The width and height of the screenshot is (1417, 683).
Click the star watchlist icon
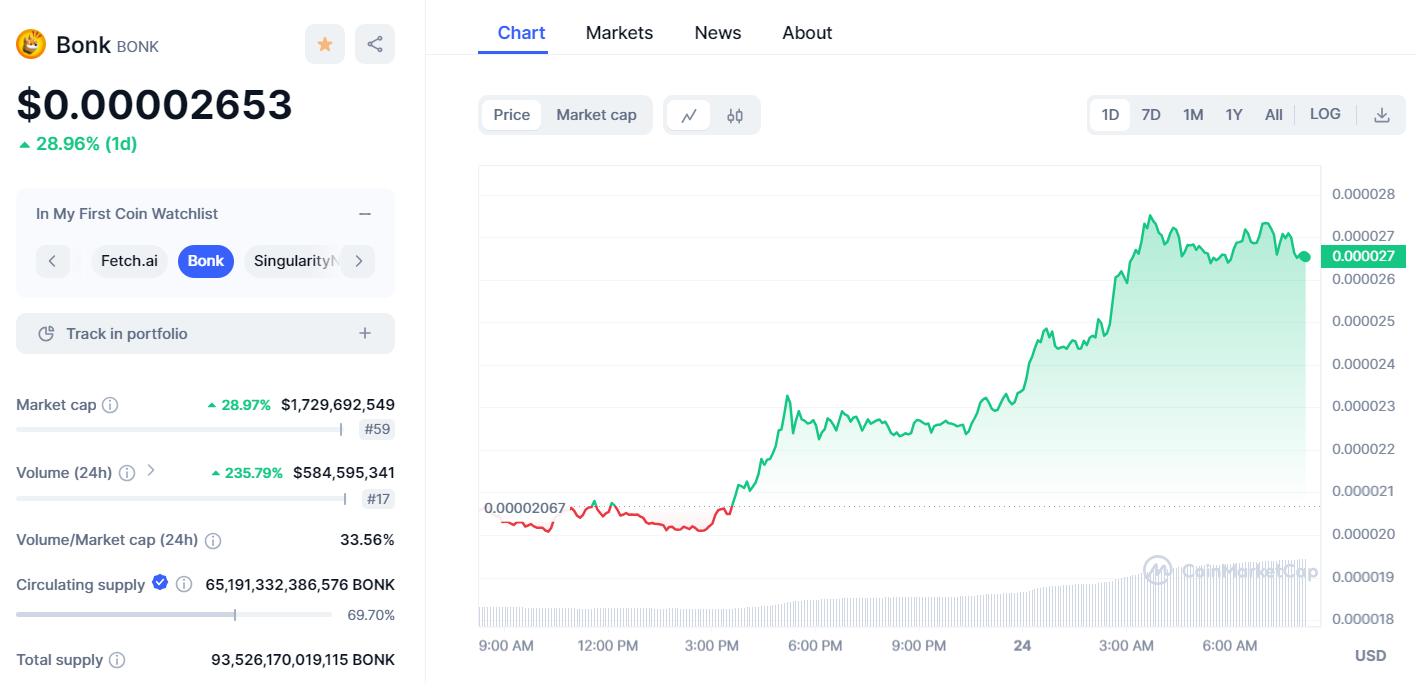[325, 44]
